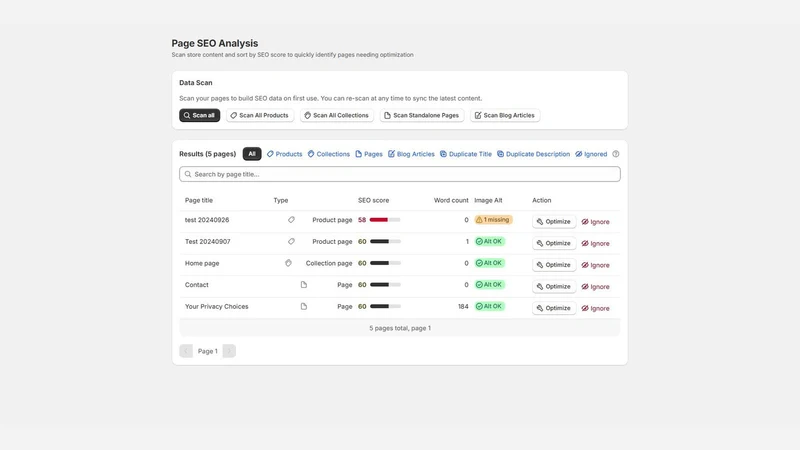The height and width of the screenshot is (450, 800).
Task: Click Alt OK badge for Contact
Action: pos(490,285)
